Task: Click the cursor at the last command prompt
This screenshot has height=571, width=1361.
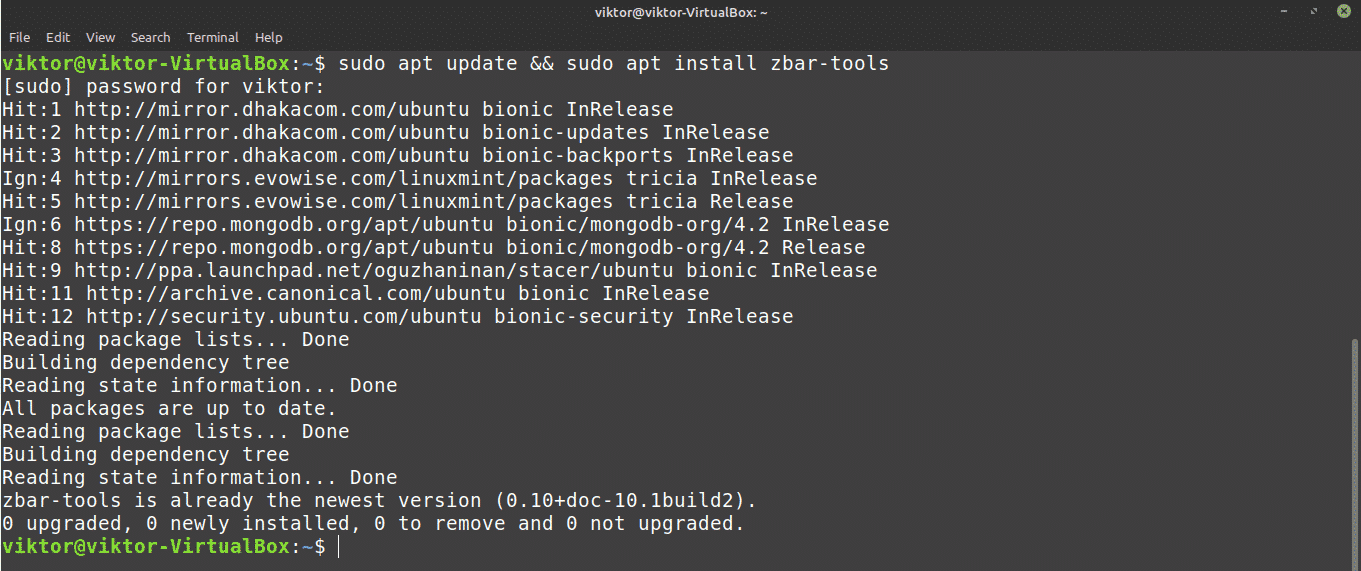Action: 339,547
